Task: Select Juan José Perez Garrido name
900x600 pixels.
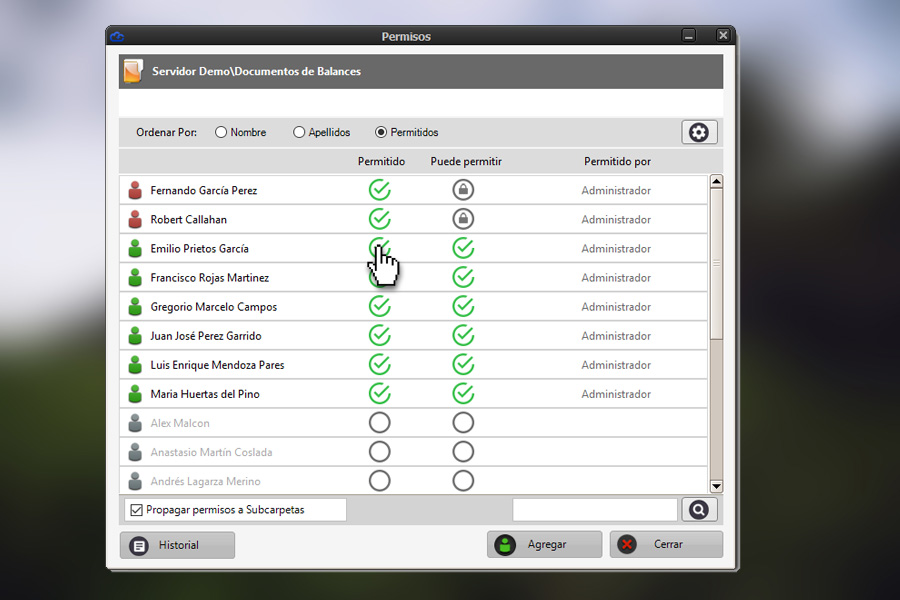Action: coord(205,336)
